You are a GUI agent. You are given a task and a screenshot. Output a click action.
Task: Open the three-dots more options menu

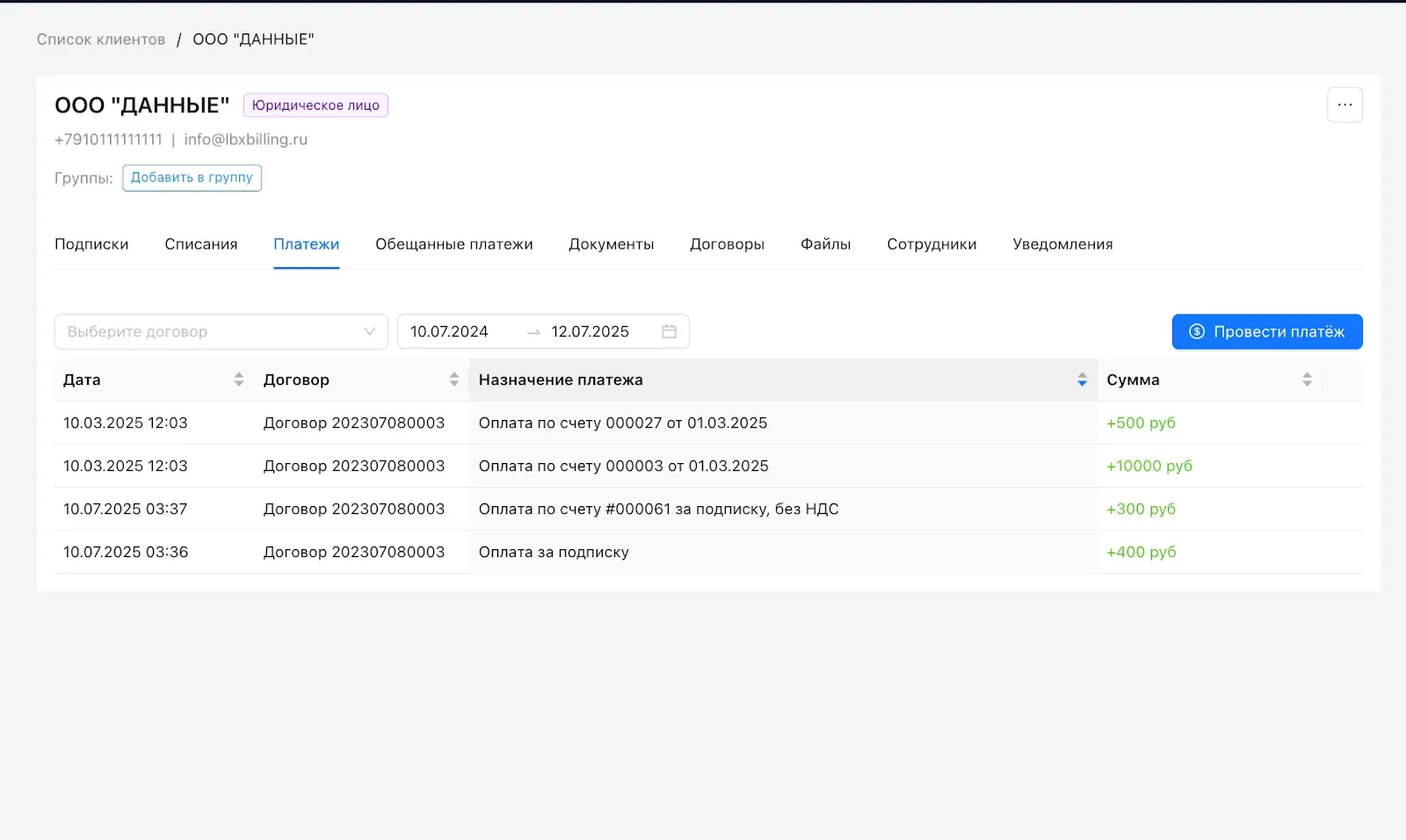pos(1344,105)
